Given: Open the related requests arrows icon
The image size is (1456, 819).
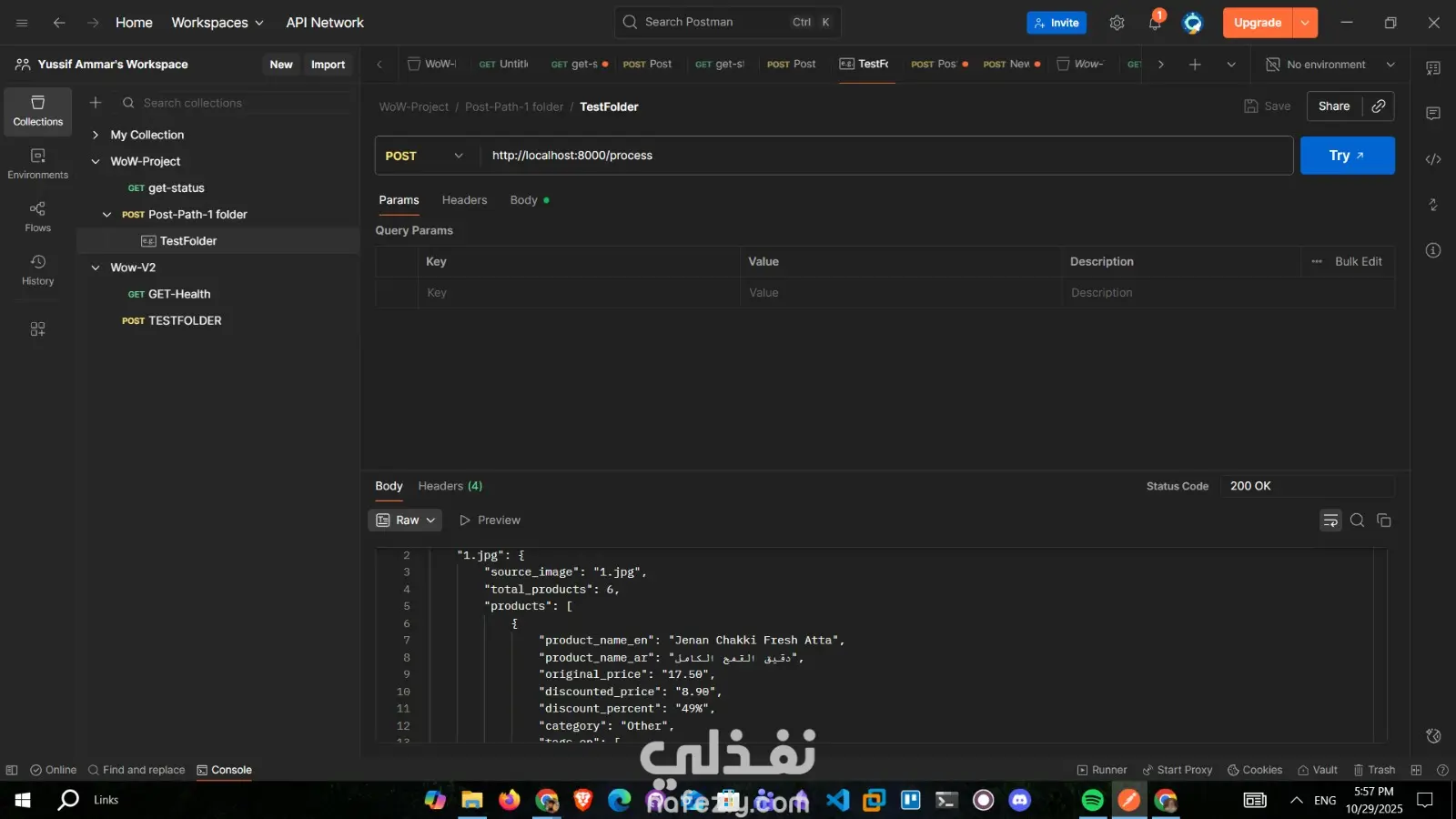Looking at the screenshot, I should point(1433,205).
